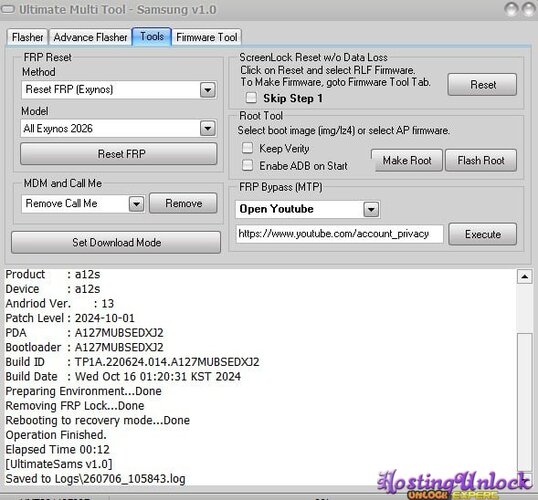Screen dimensions: 538x500
Task: Click the 'Elapsed Time 00:12' line
Action: [57, 449]
